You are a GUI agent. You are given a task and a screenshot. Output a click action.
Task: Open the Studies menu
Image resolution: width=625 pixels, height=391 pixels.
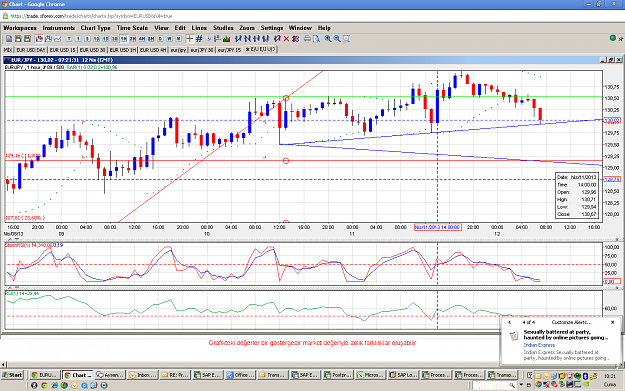(223, 28)
